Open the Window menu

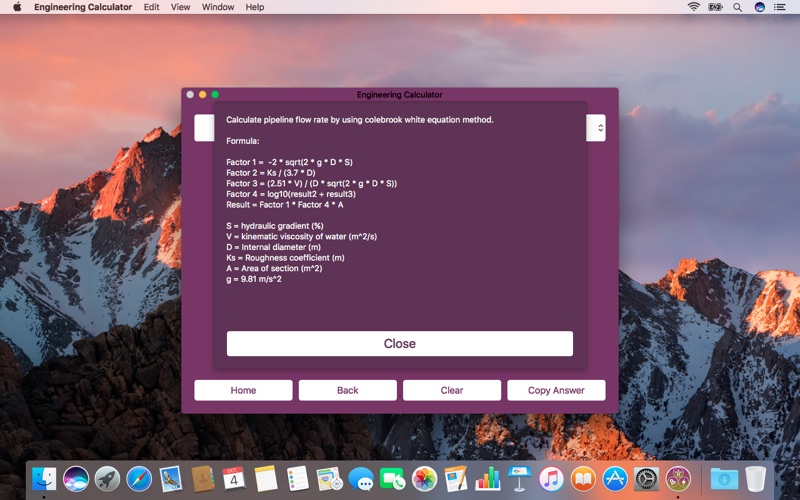218,7
